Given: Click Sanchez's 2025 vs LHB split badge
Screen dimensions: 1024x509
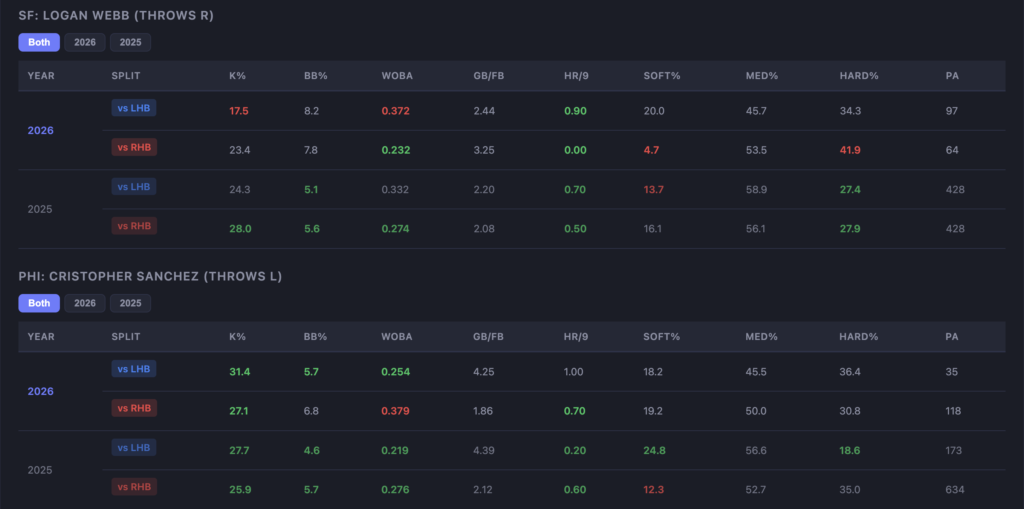Looking at the screenshot, I should pyautogui.click(x=134, y=447).
